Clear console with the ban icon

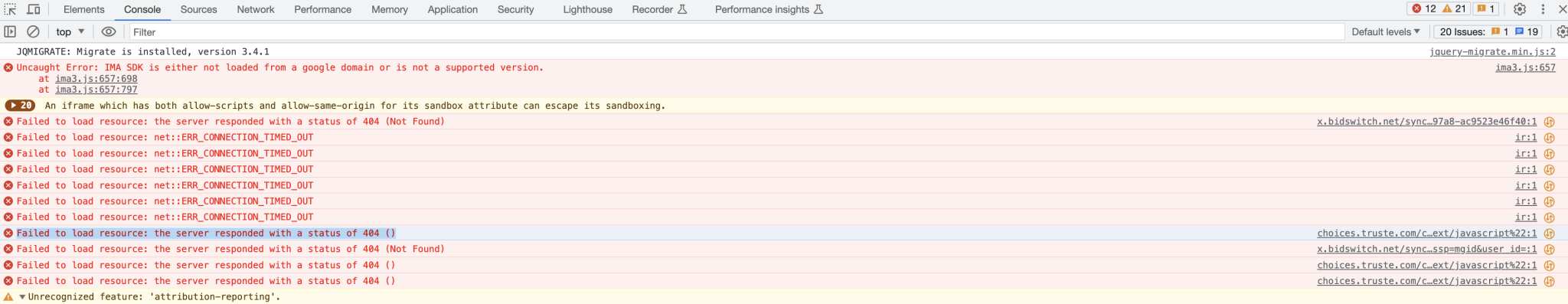click(33, 31)
